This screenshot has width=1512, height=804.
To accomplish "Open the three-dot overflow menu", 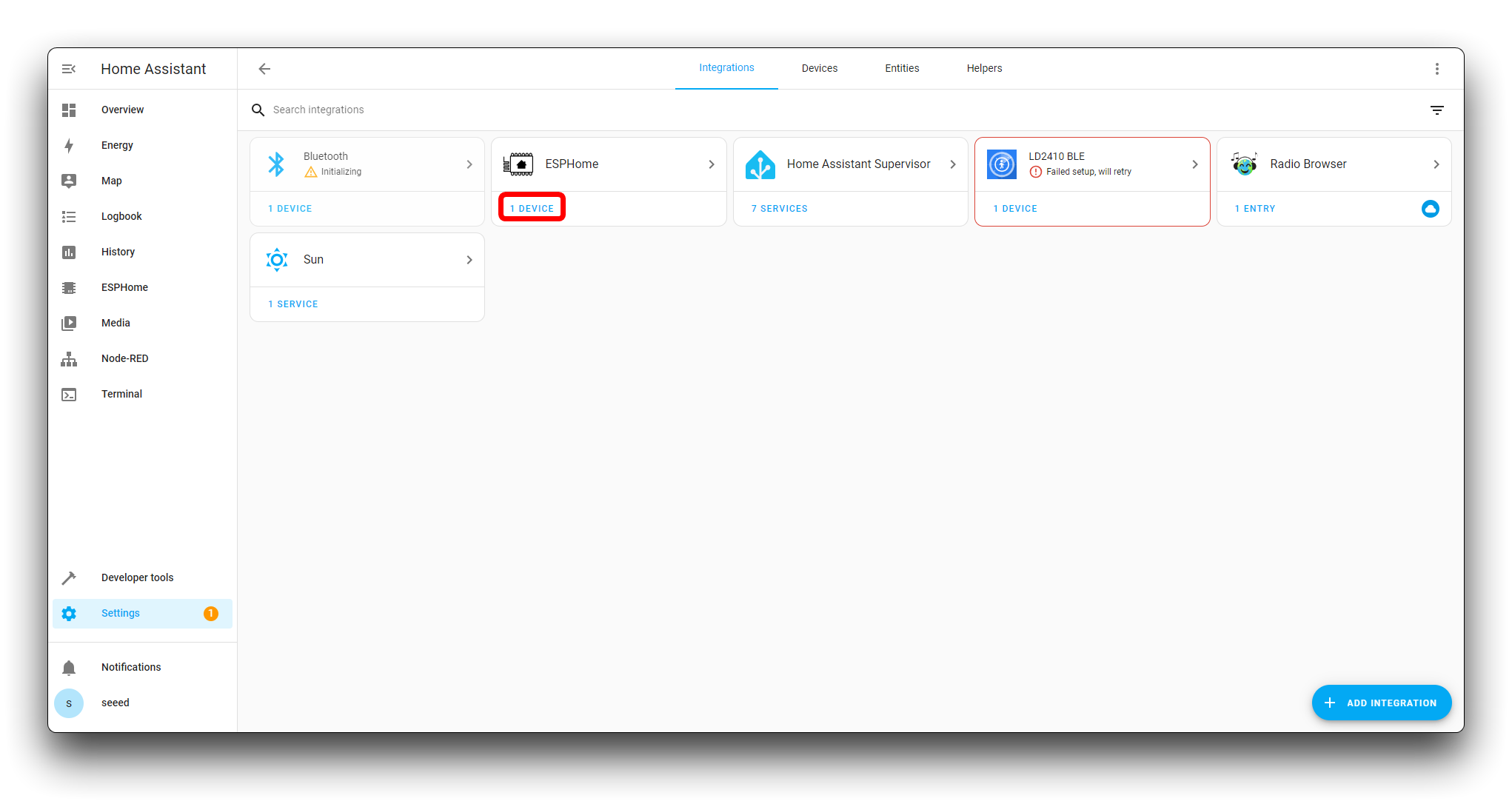I will coord(1436,69).
